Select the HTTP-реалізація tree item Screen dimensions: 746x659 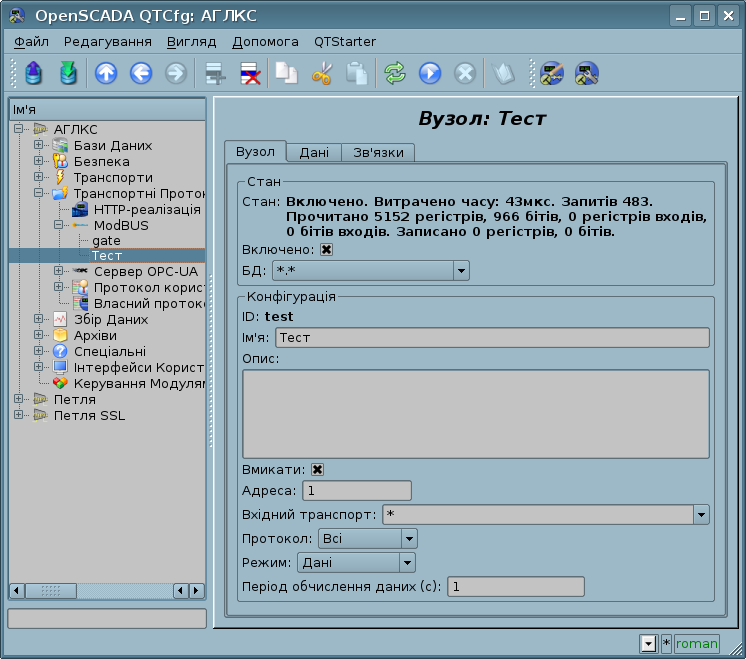point(147,209)
